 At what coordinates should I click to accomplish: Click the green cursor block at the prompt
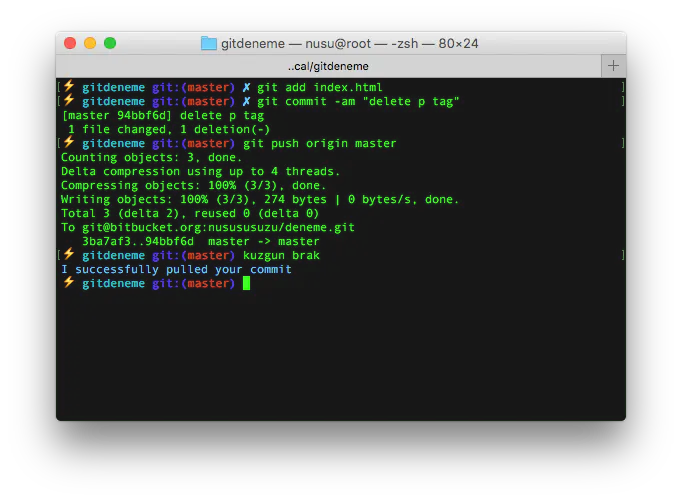[x=246, y=283]
